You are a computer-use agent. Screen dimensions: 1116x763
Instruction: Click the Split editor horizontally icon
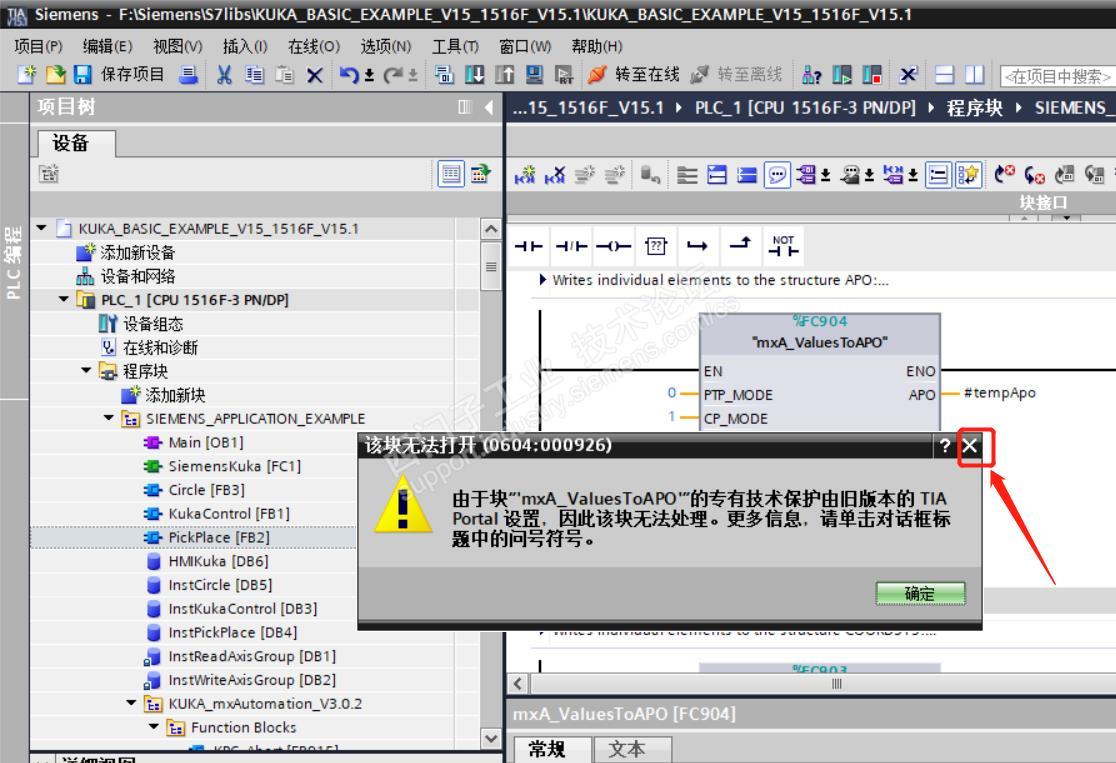[x=944, y=74]
